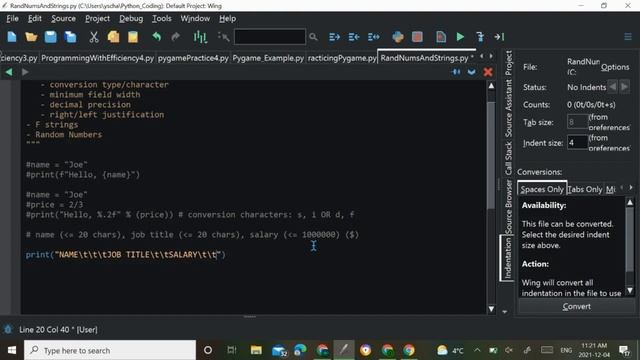Go forward in editor history
Image resolution: width=640 pixels, height=360 pixels.
[25, 72]
